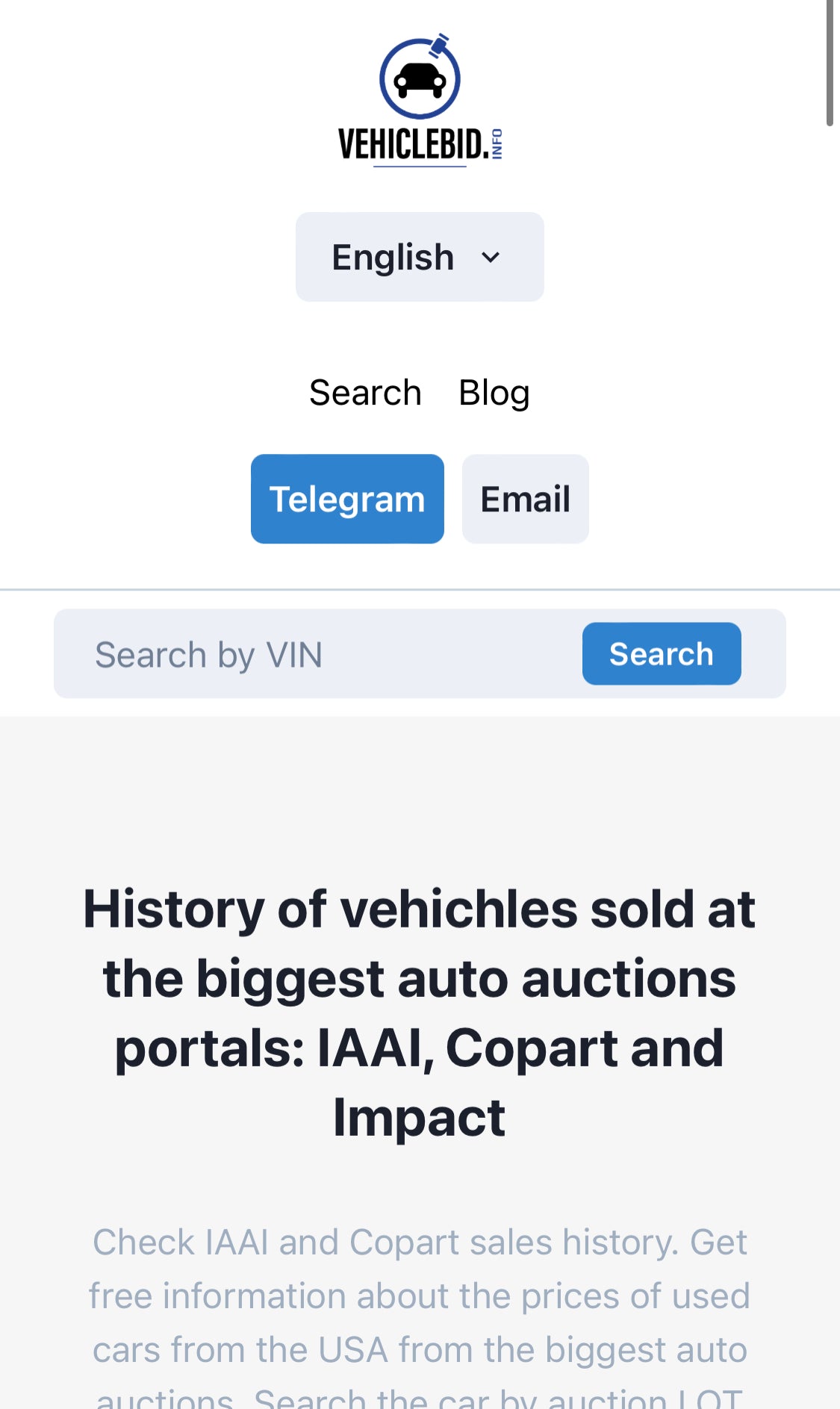Click the 'portals: IAAI, Copart and' heading line
The width and height of the screenshot is (840, 1409).
click(x=420, y=1048)
